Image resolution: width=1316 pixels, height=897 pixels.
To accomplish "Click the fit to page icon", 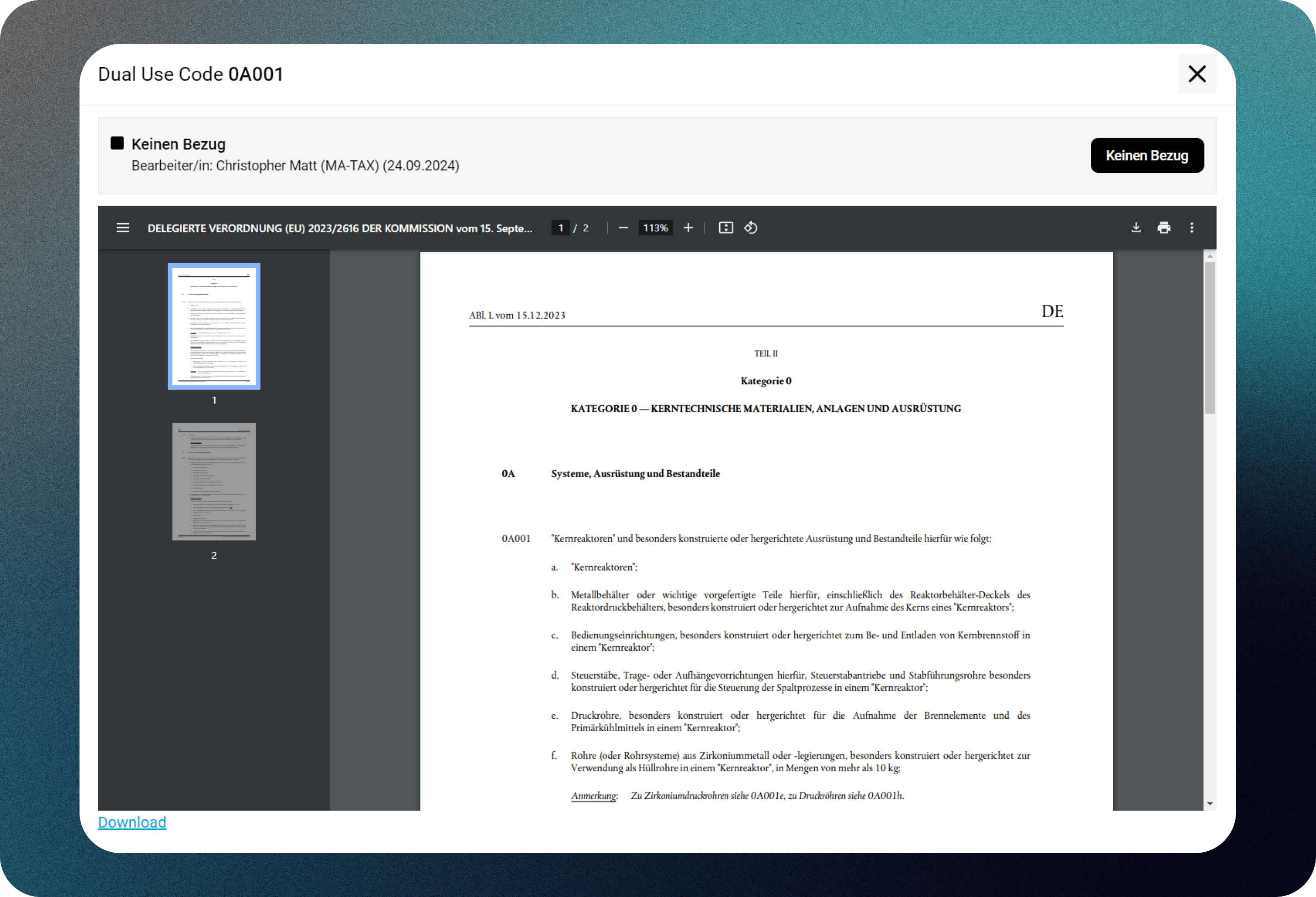I will pyautogui.click(x=726, y=228).
